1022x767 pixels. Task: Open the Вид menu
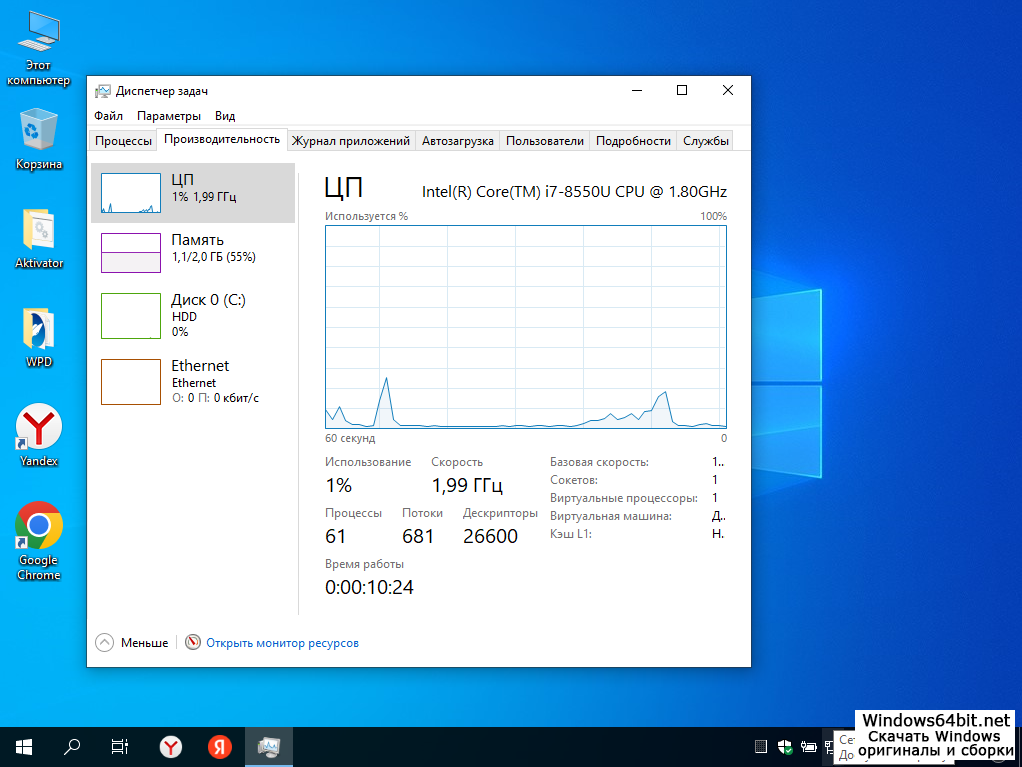[x=225, y=116]
